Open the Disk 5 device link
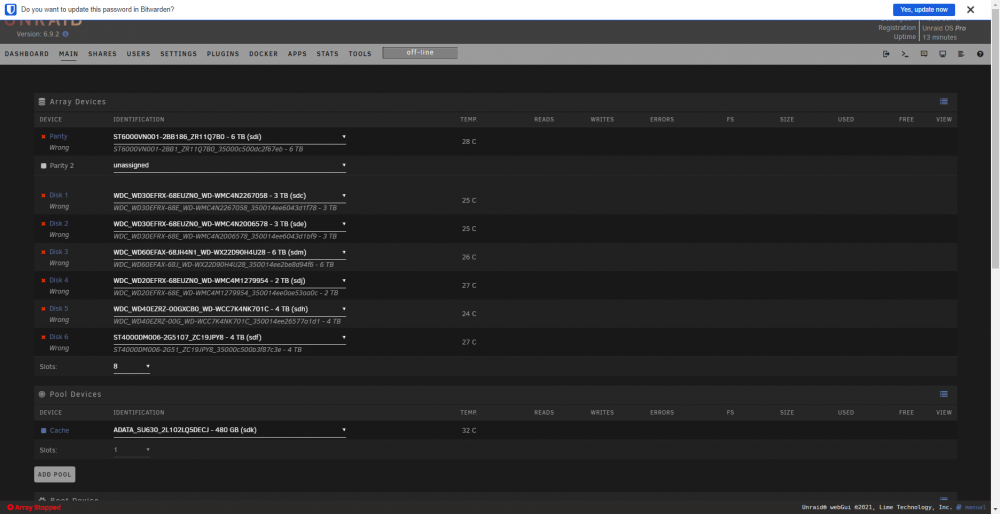1000x514 pixels. pyautogui.click(x=59, y=309)
